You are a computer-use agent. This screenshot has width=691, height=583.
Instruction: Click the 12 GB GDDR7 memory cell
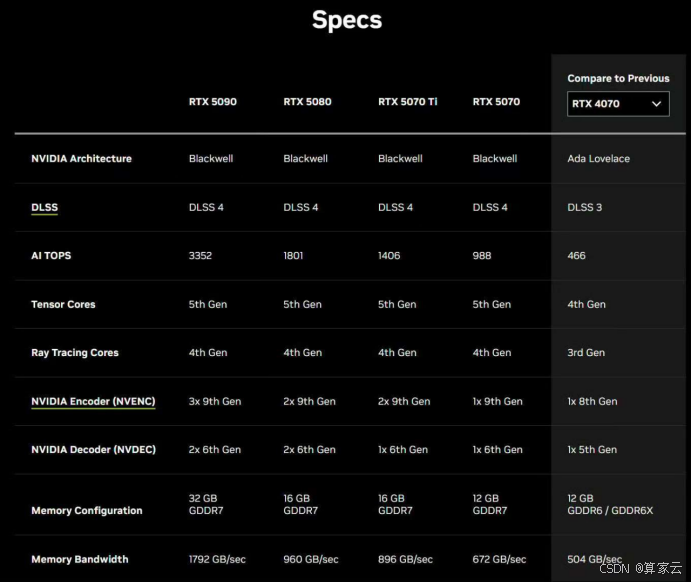pyautogui.click(x=490, y=505)
